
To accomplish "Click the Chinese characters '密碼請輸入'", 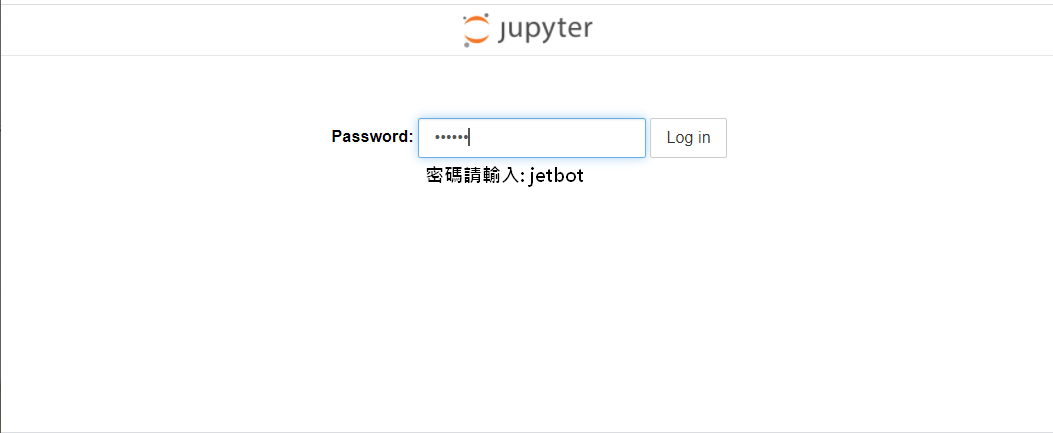I will (x=472, y=176).
